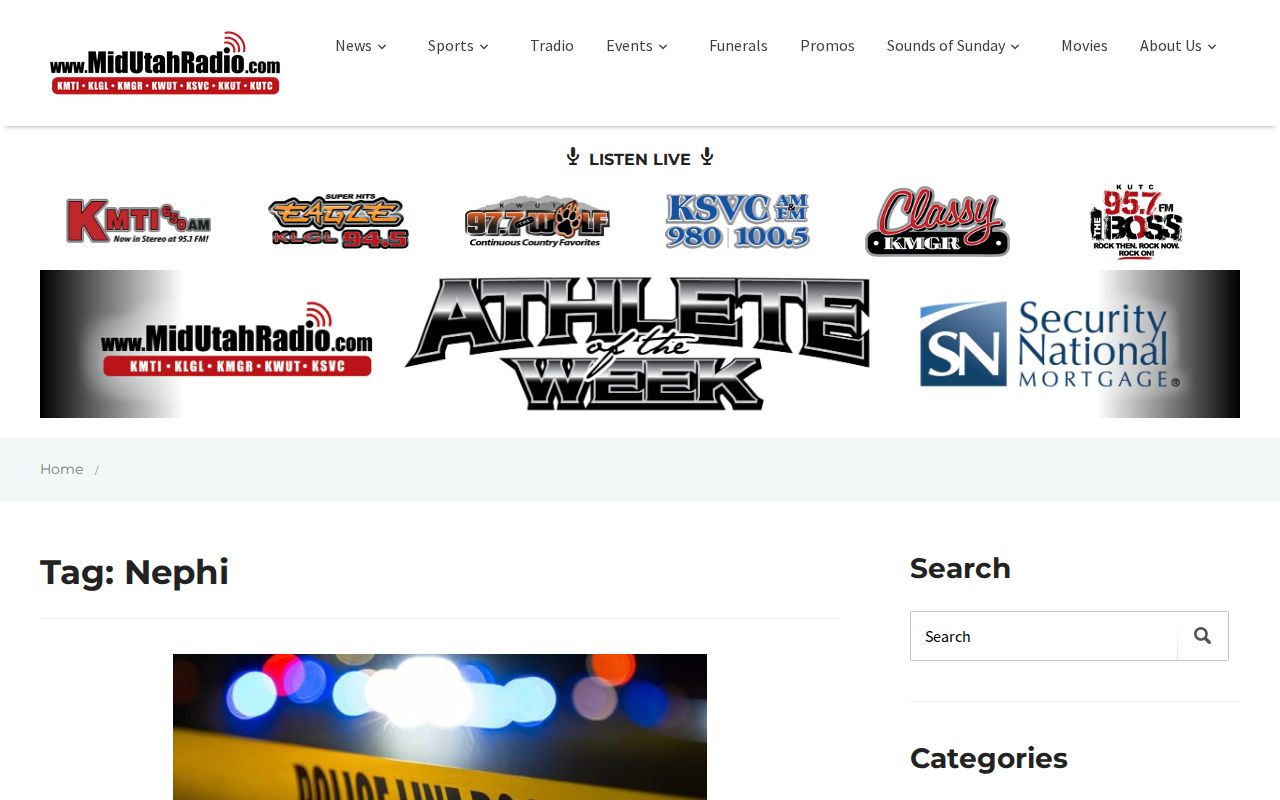The width and height of the screenshot is (1280, 800).
Task: Click inside the Search text field
Action: click(1044, 636)
